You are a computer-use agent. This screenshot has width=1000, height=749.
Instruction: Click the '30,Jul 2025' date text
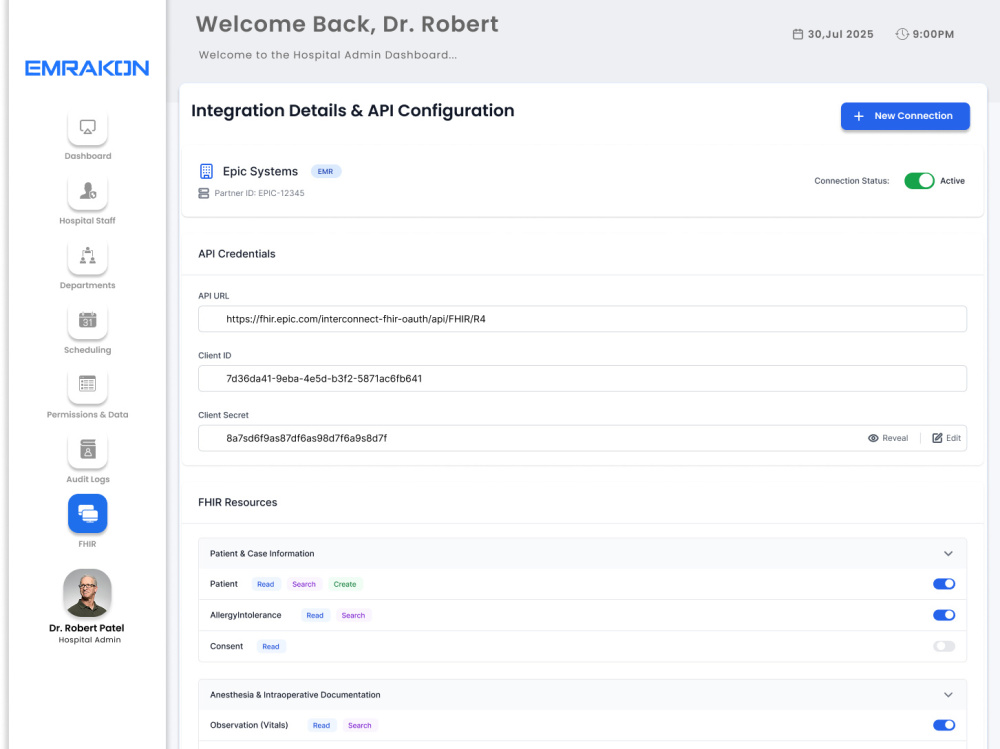coord(841,34)
